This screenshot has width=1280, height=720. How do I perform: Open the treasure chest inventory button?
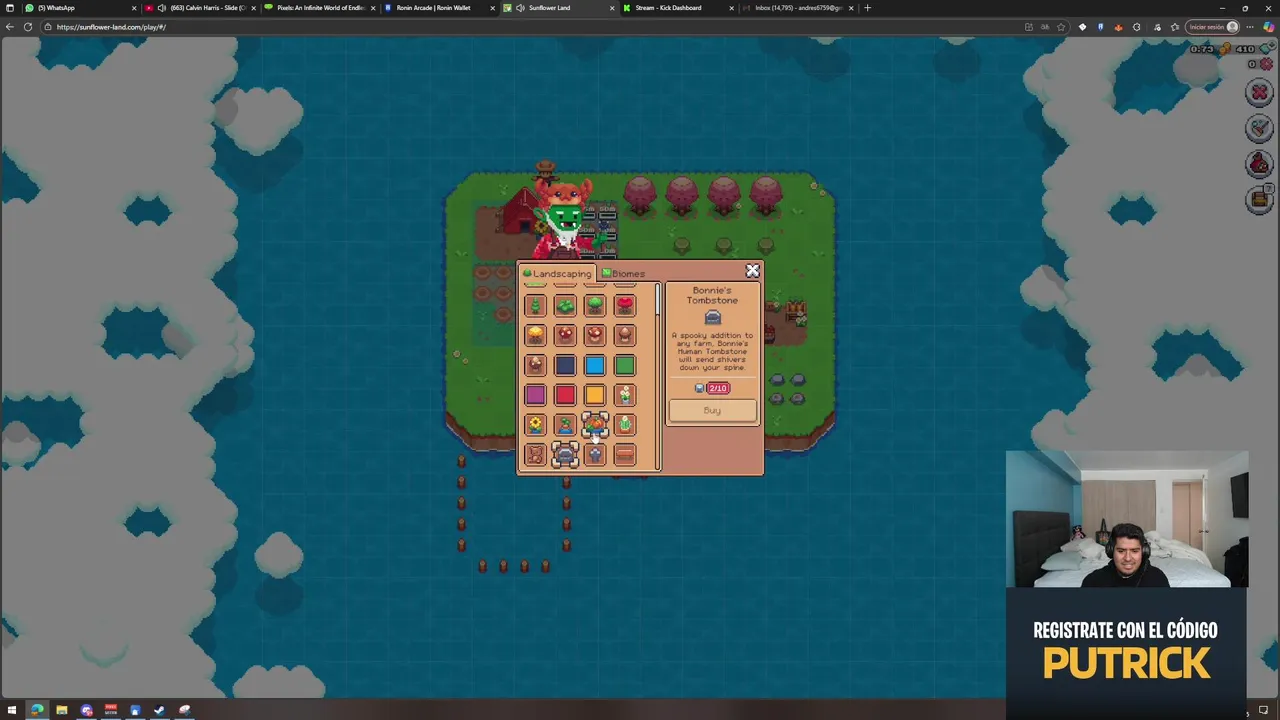1259,199
